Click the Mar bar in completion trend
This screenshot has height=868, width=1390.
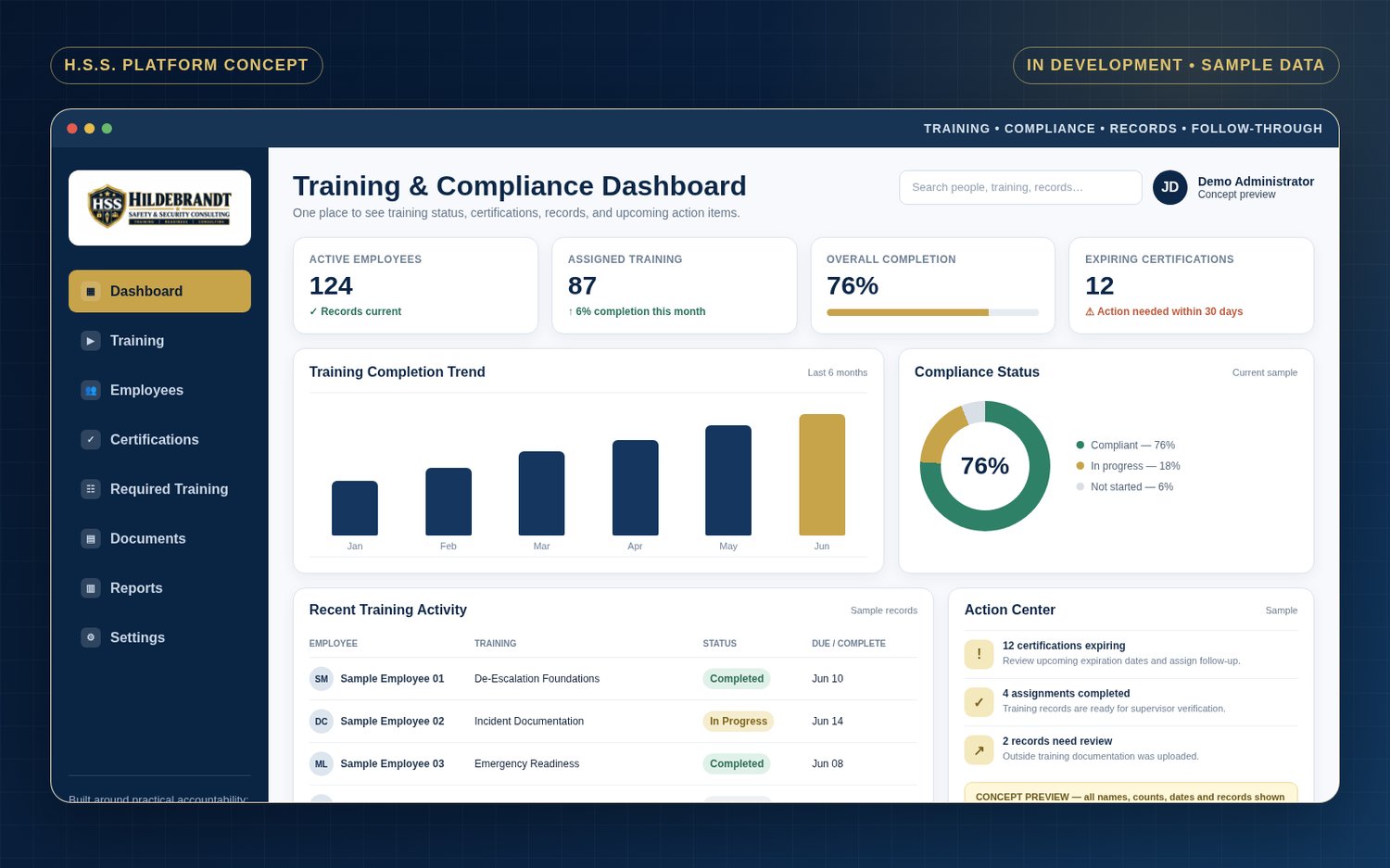pos(541,493)
